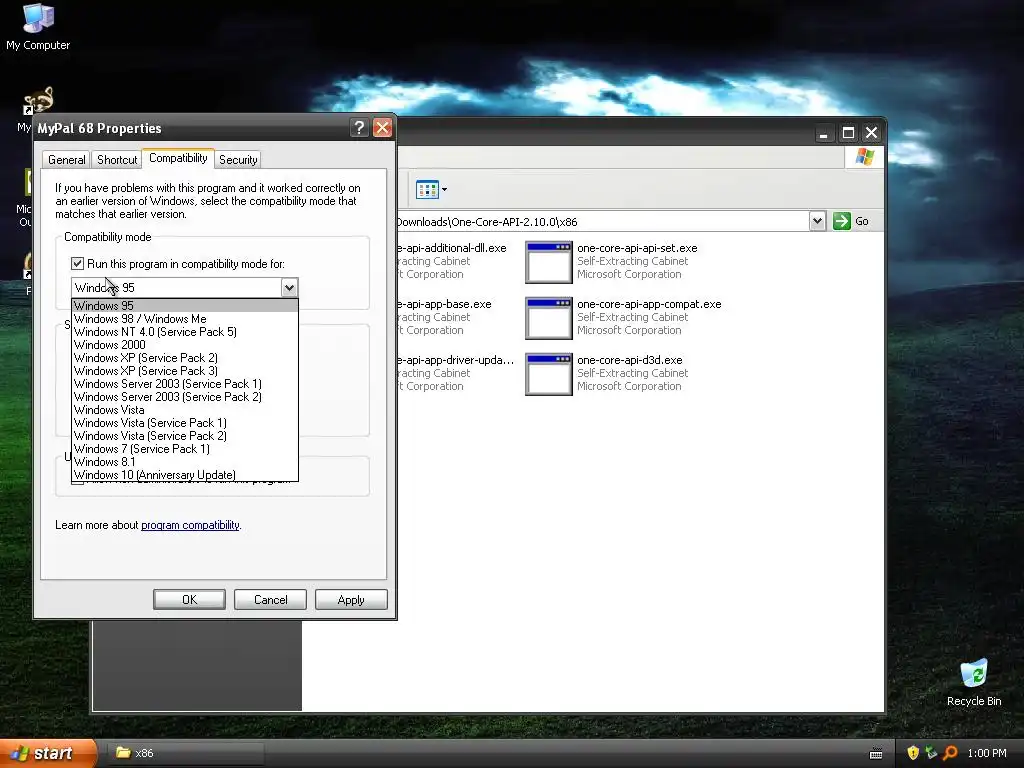Click the properties dialog help question icon
The height and width of the screenshot is (768, 1024).
359,128
